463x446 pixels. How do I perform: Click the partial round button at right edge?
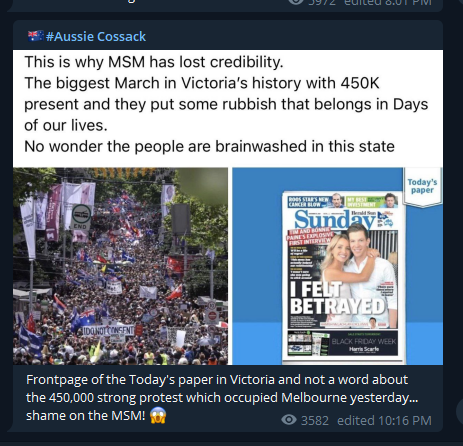460,411
